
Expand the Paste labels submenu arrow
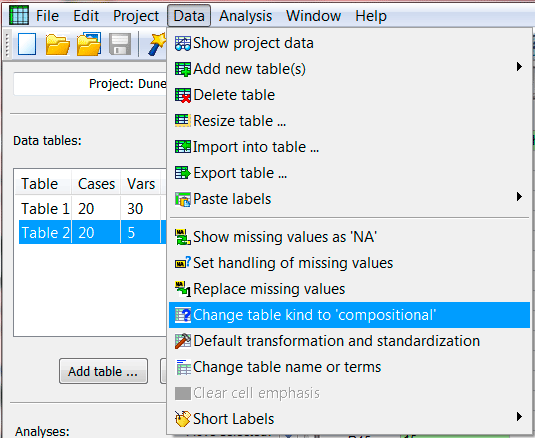(519, 196)
